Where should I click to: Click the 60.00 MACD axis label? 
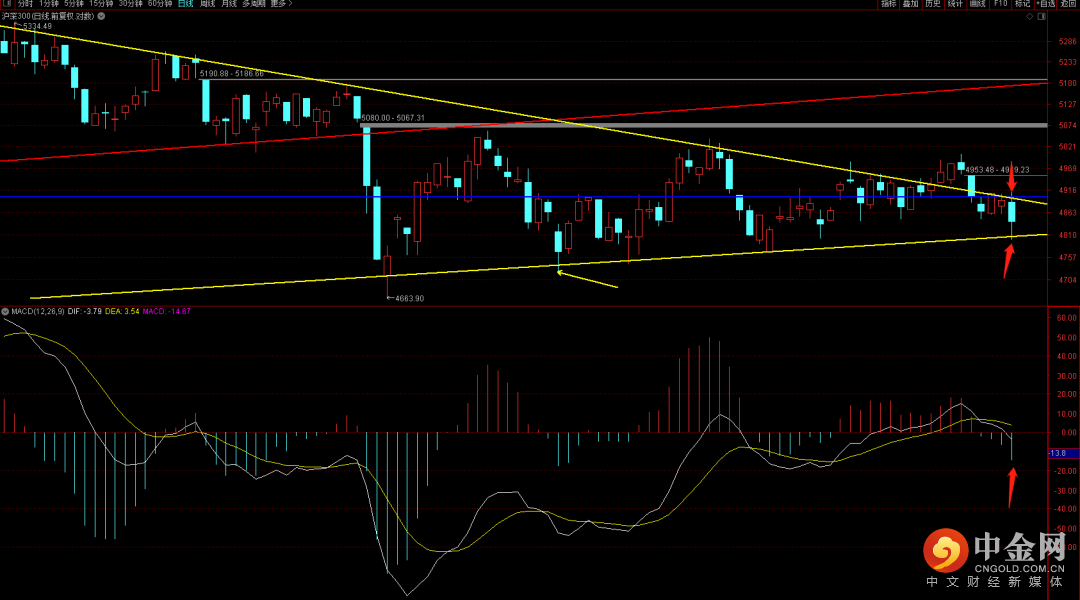[1066, 318]
